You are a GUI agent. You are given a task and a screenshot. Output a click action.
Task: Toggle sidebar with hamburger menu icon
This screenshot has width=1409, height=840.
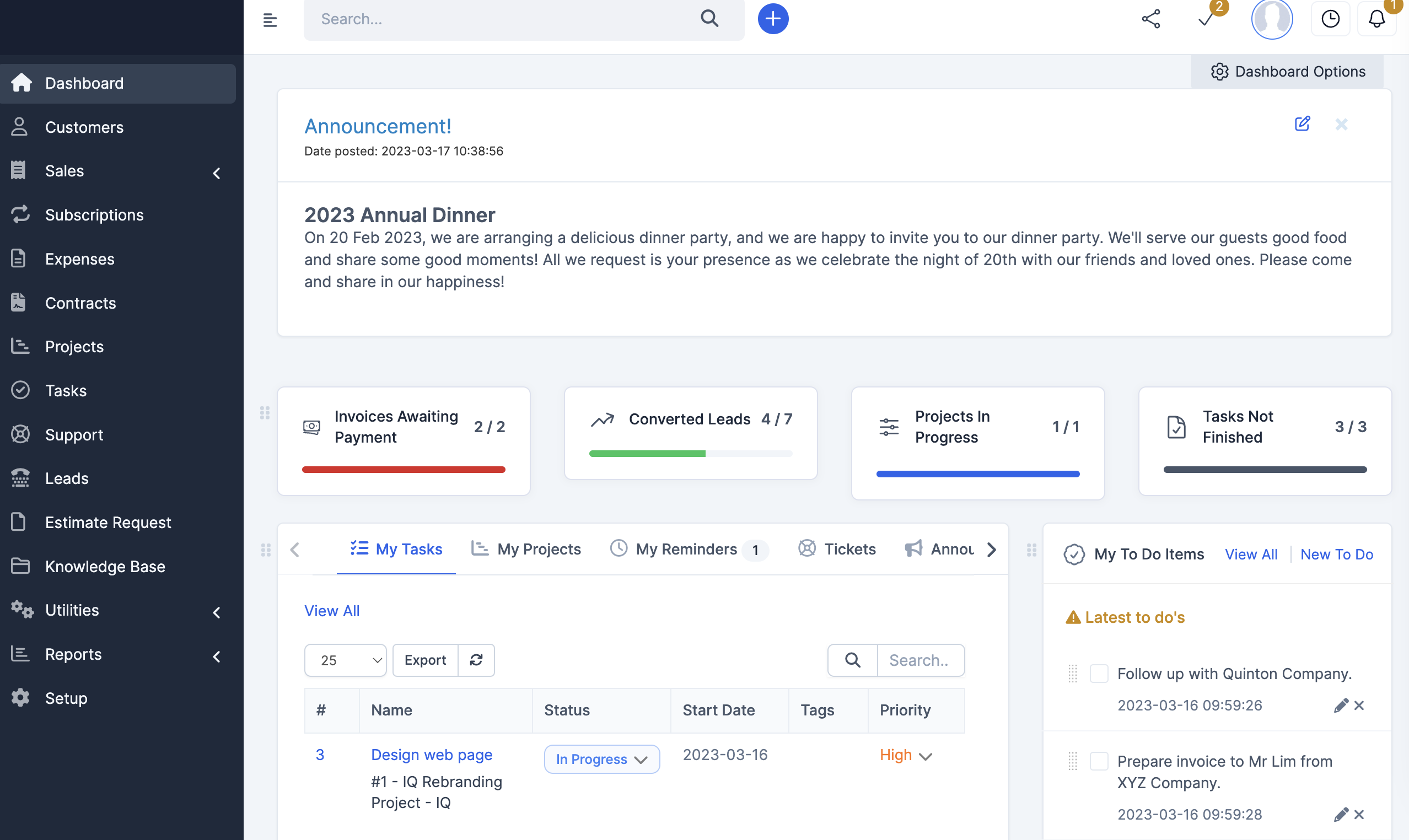(270, 20)
